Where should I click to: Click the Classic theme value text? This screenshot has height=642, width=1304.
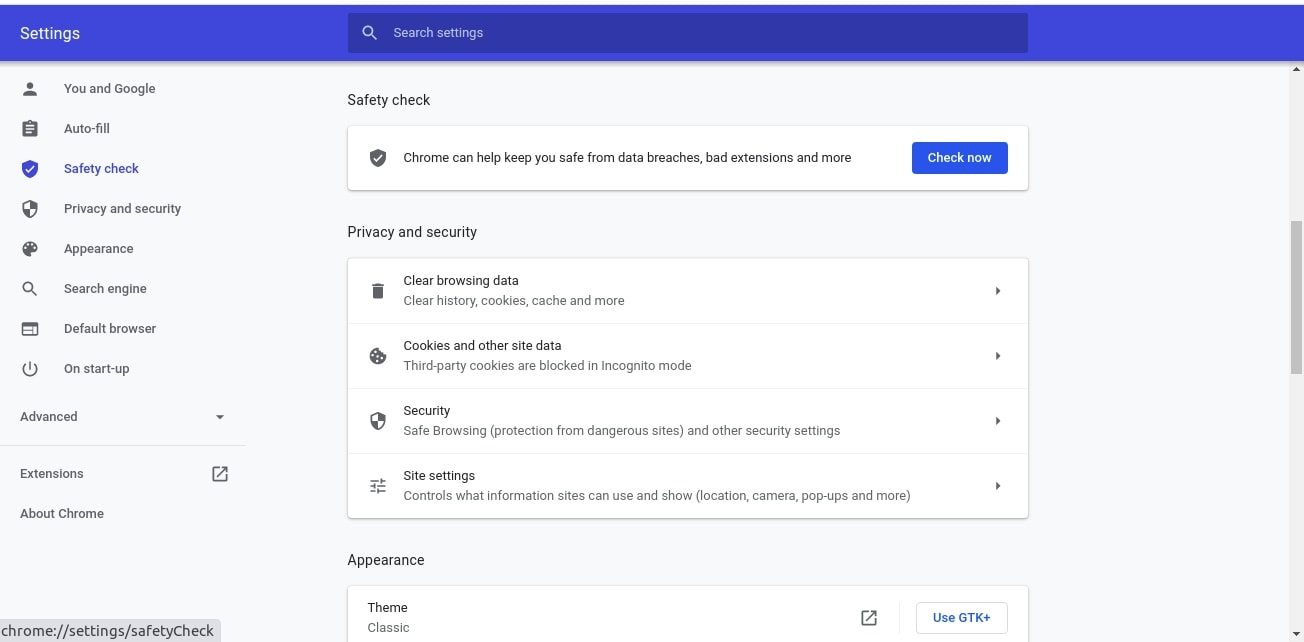click(x=388, y=628)
